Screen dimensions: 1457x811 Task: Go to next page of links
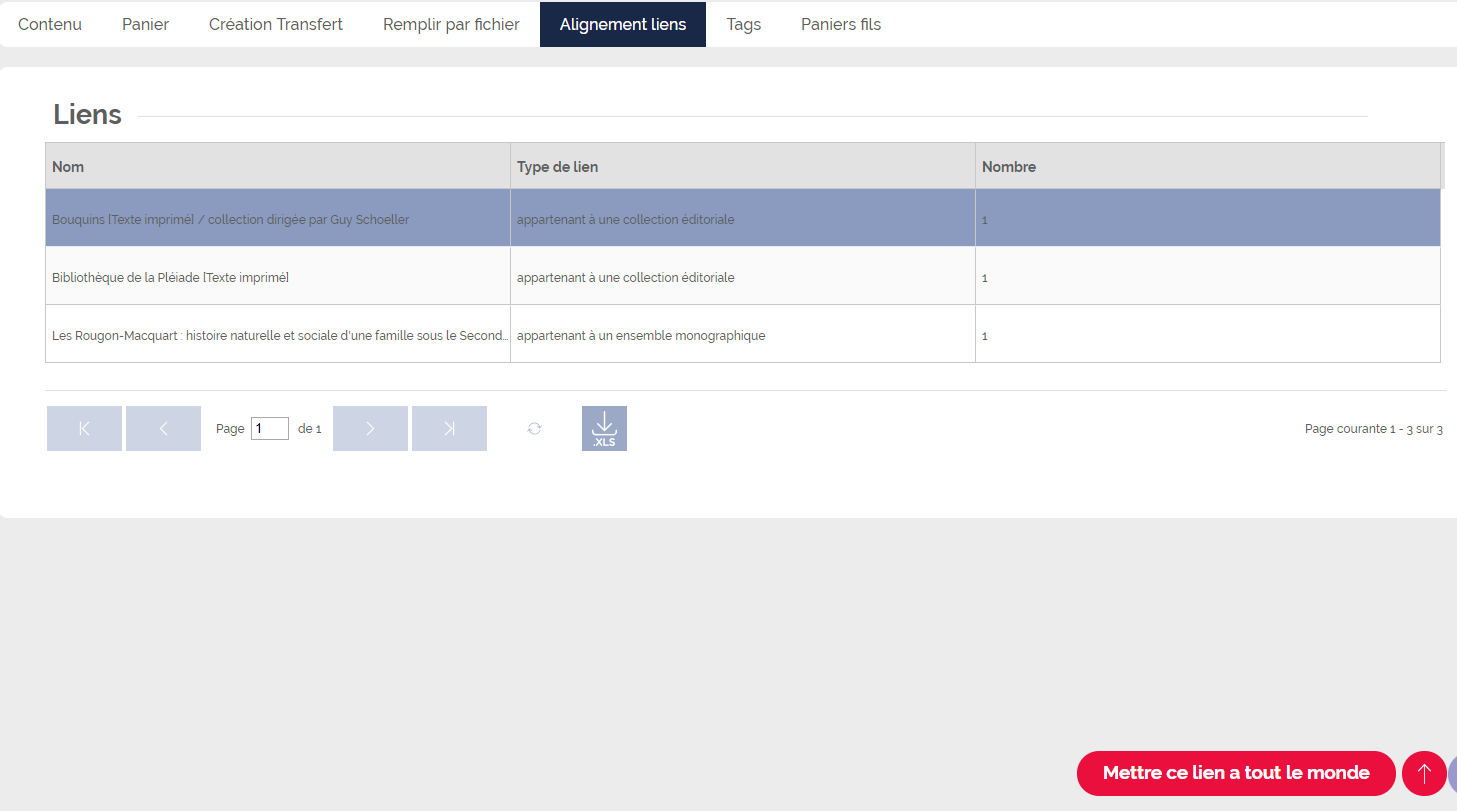coord(370,428)
